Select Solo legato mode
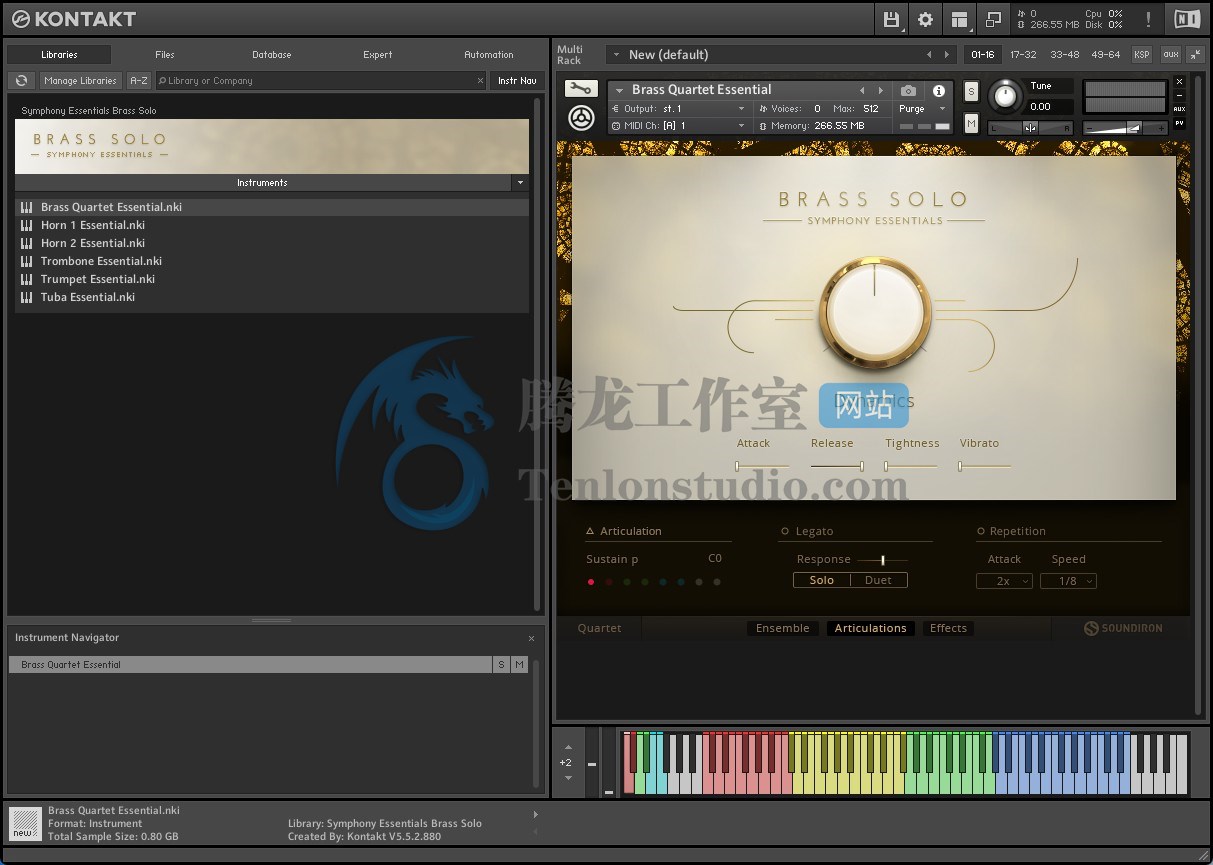 click(822, 580)
